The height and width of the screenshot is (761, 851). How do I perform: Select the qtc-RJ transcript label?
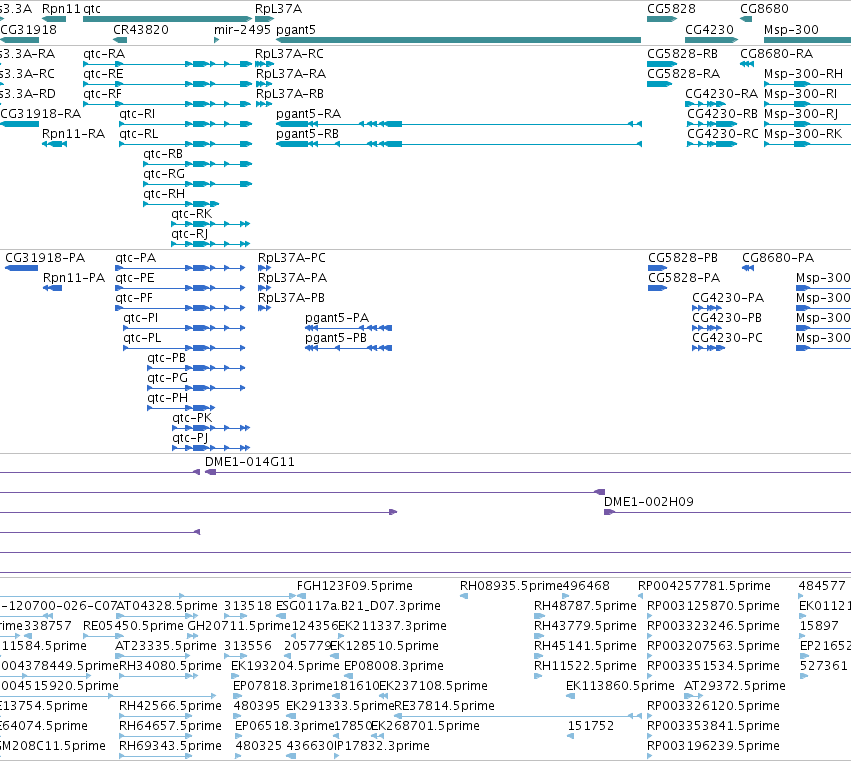(x=190, y=234)
